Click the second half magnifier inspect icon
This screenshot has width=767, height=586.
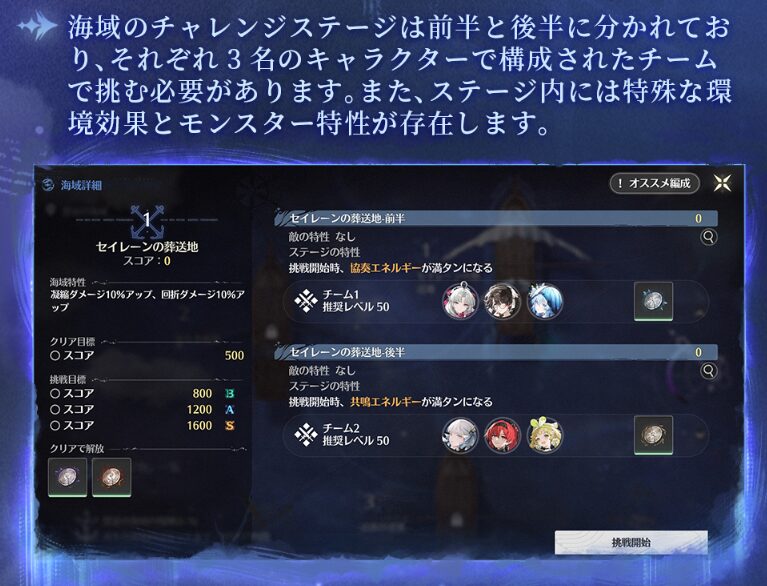pyautogui.click(x=708, y=371)
